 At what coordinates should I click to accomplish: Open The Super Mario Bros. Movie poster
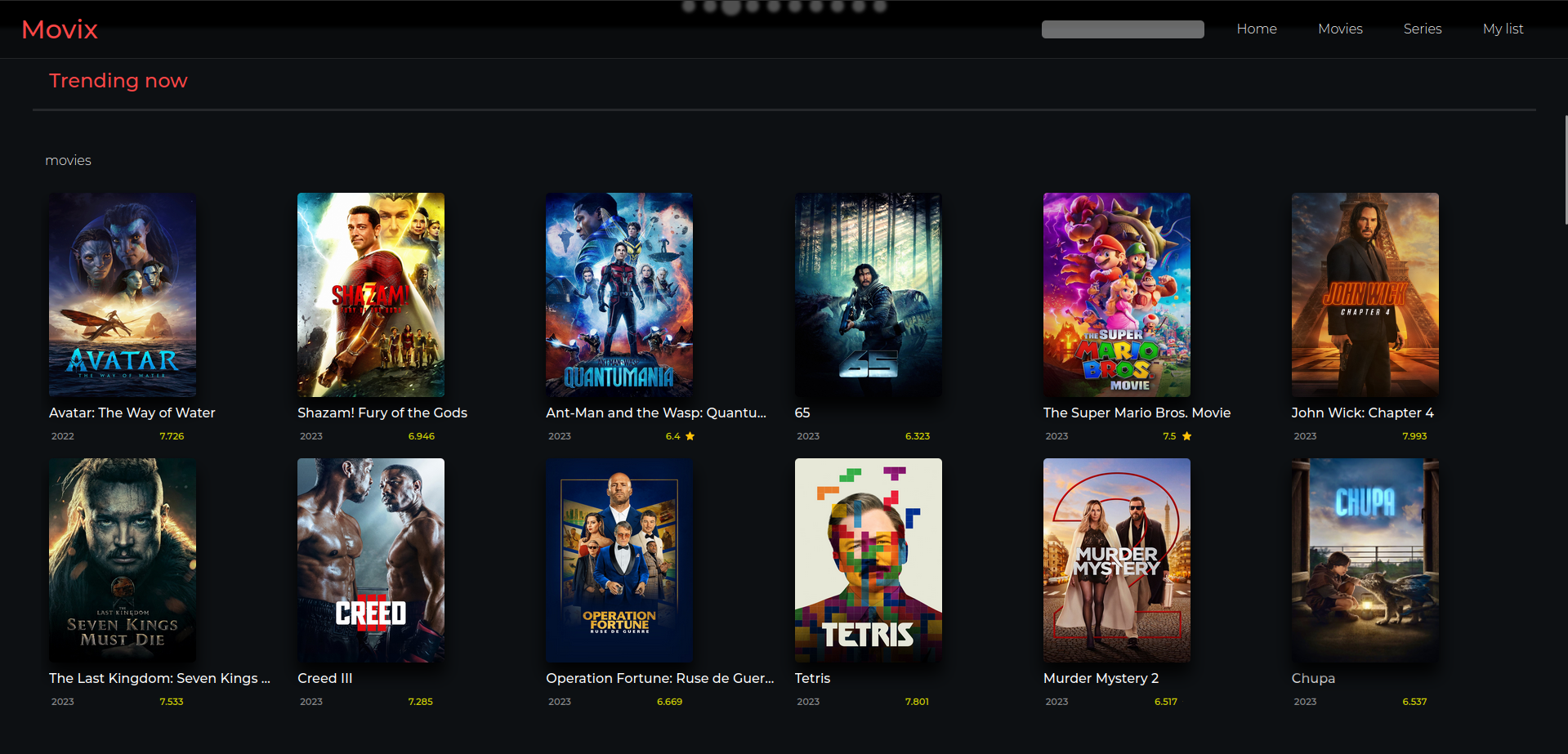pyautogui.click(x=1117, y=295)
